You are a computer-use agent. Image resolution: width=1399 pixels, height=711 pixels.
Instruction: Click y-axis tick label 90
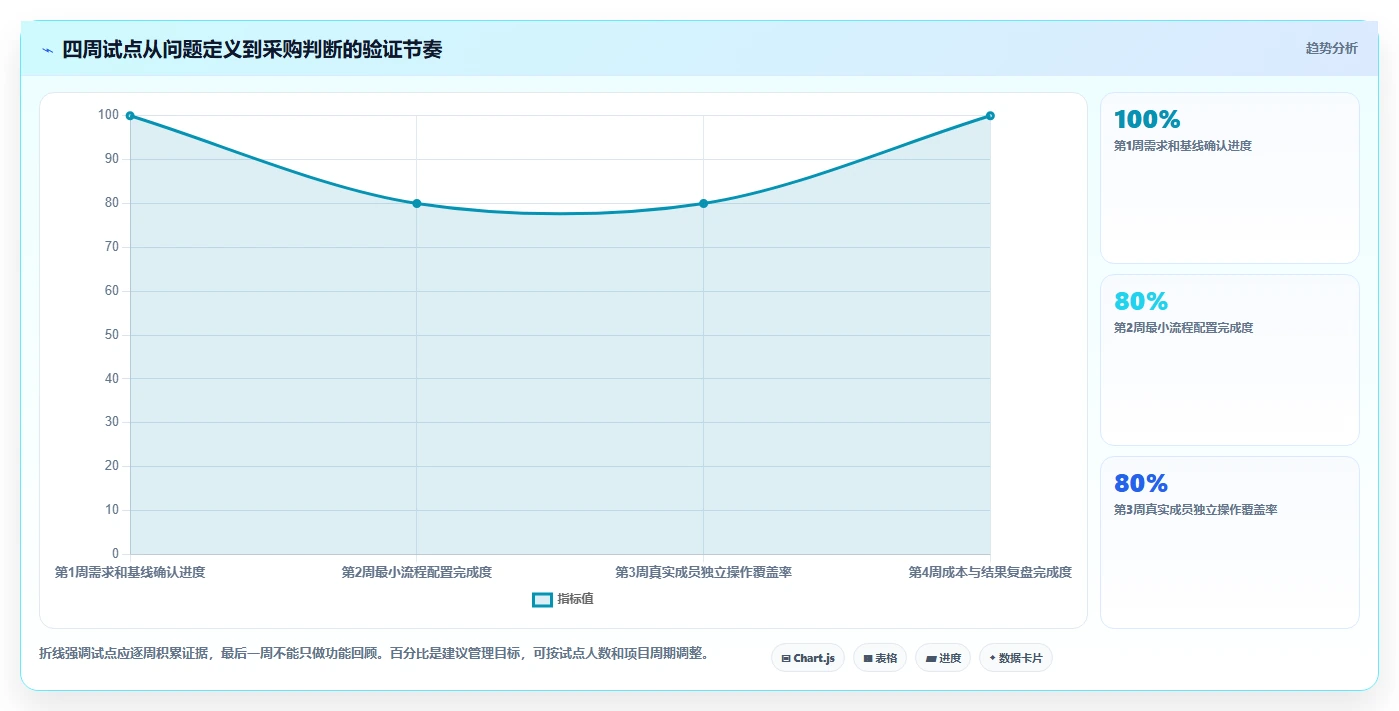click(x=112, y=159)
